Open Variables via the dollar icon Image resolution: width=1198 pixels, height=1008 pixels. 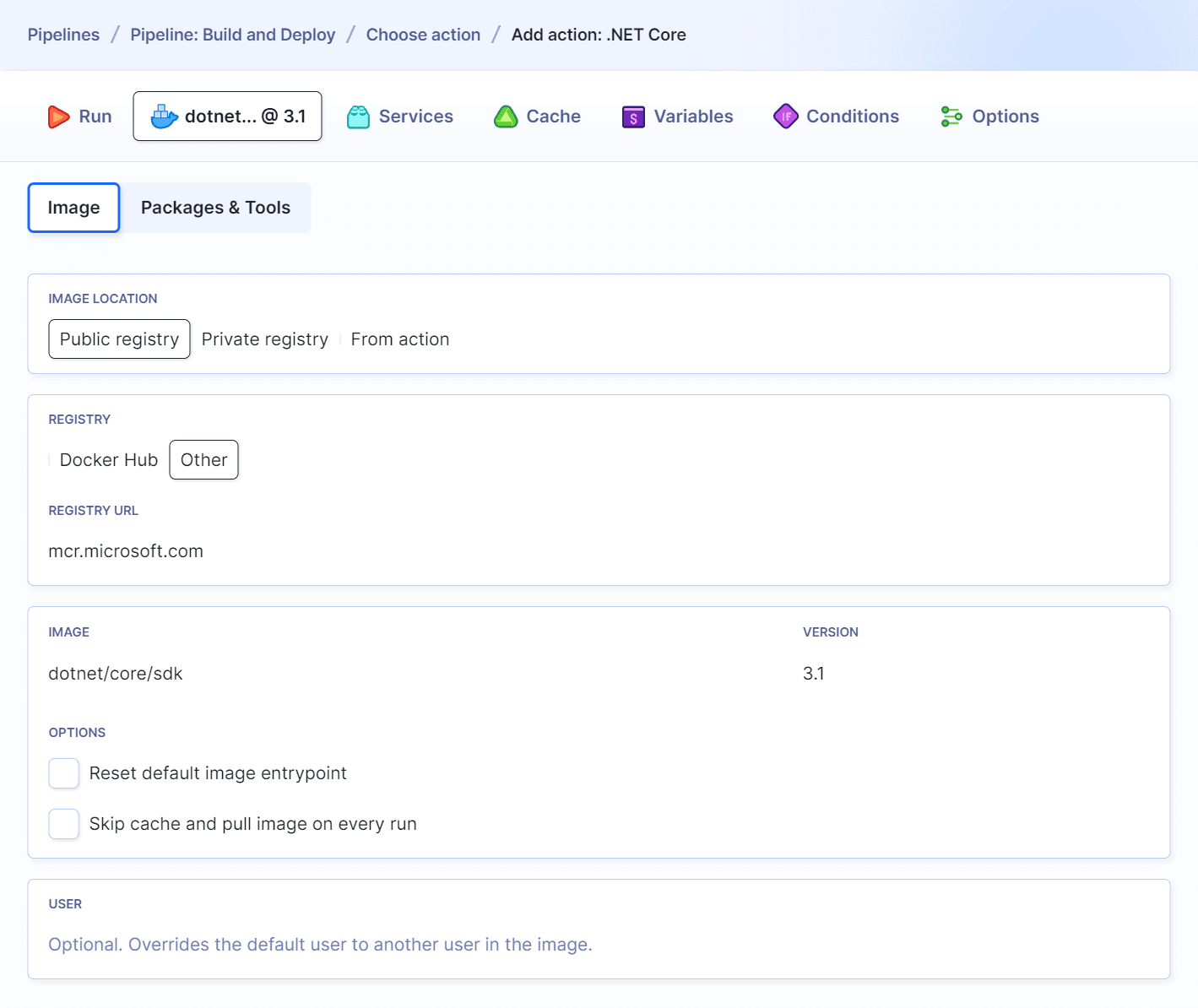(x=633, y=117)
